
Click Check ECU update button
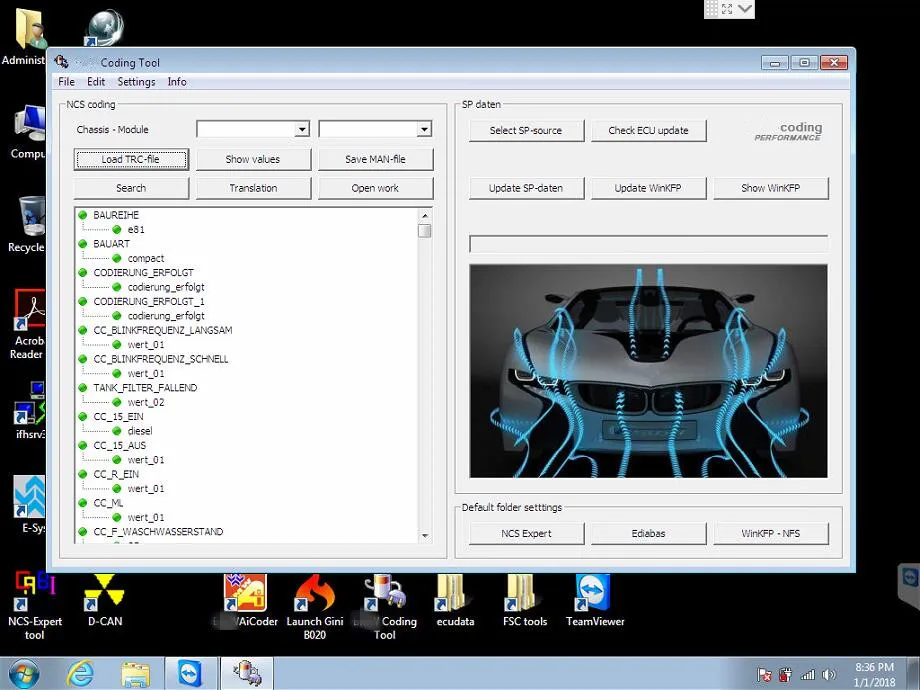(648, 130)
